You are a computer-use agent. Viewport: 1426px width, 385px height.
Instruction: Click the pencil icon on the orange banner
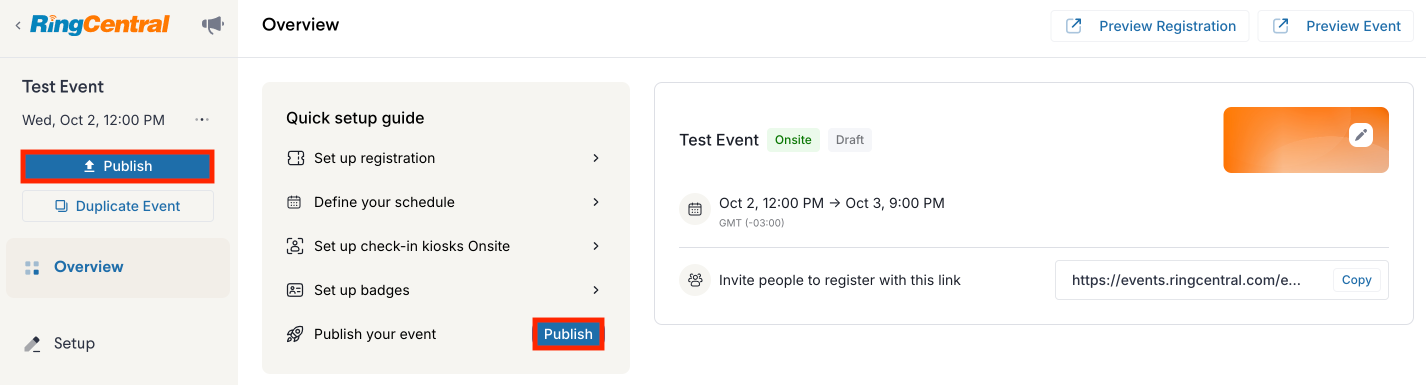click(1360, 135)
